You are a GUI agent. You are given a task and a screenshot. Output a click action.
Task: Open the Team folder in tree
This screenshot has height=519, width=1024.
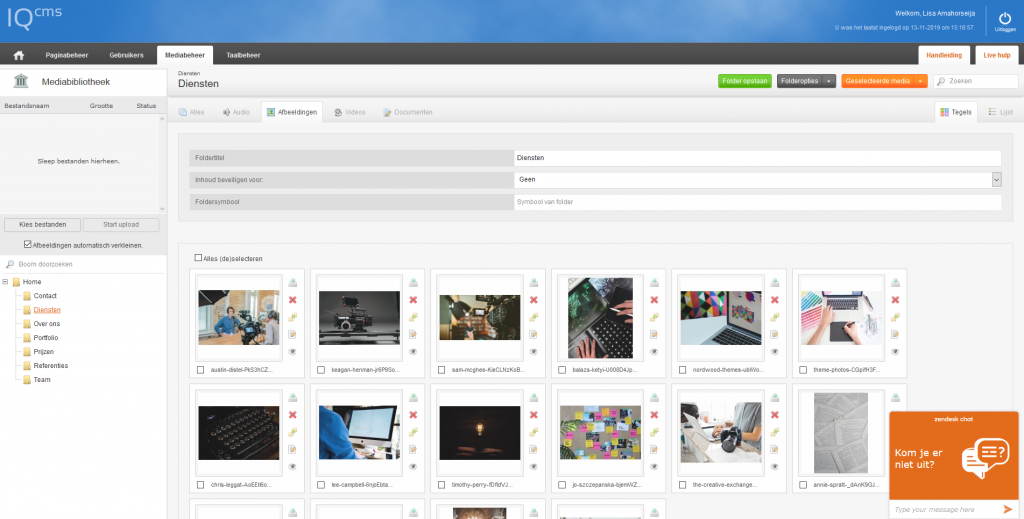point(42,379)
